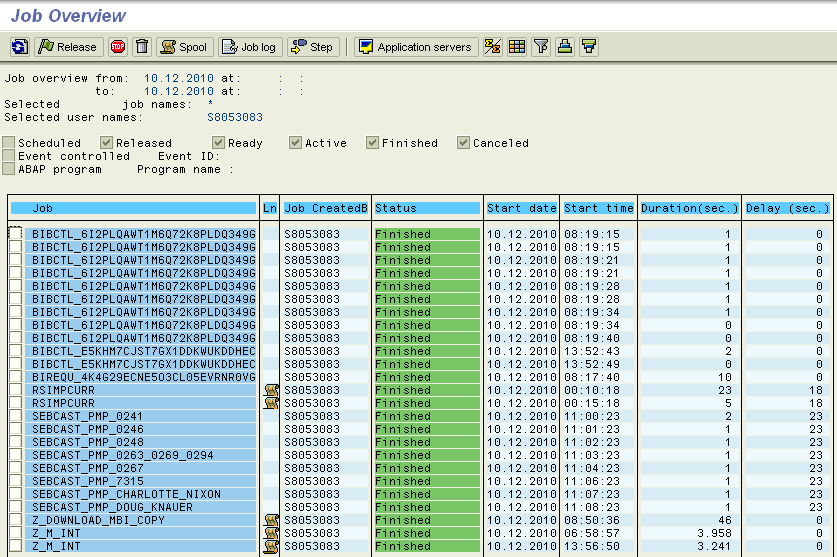Enable the Scheduled checkbox
837x557 pixels.
point(9,143)
